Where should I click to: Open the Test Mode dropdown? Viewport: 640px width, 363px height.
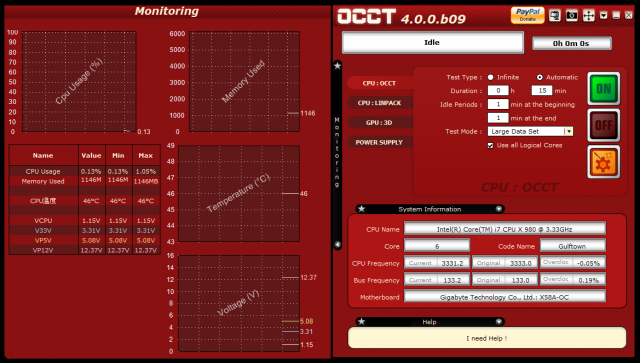pos(568,131)
